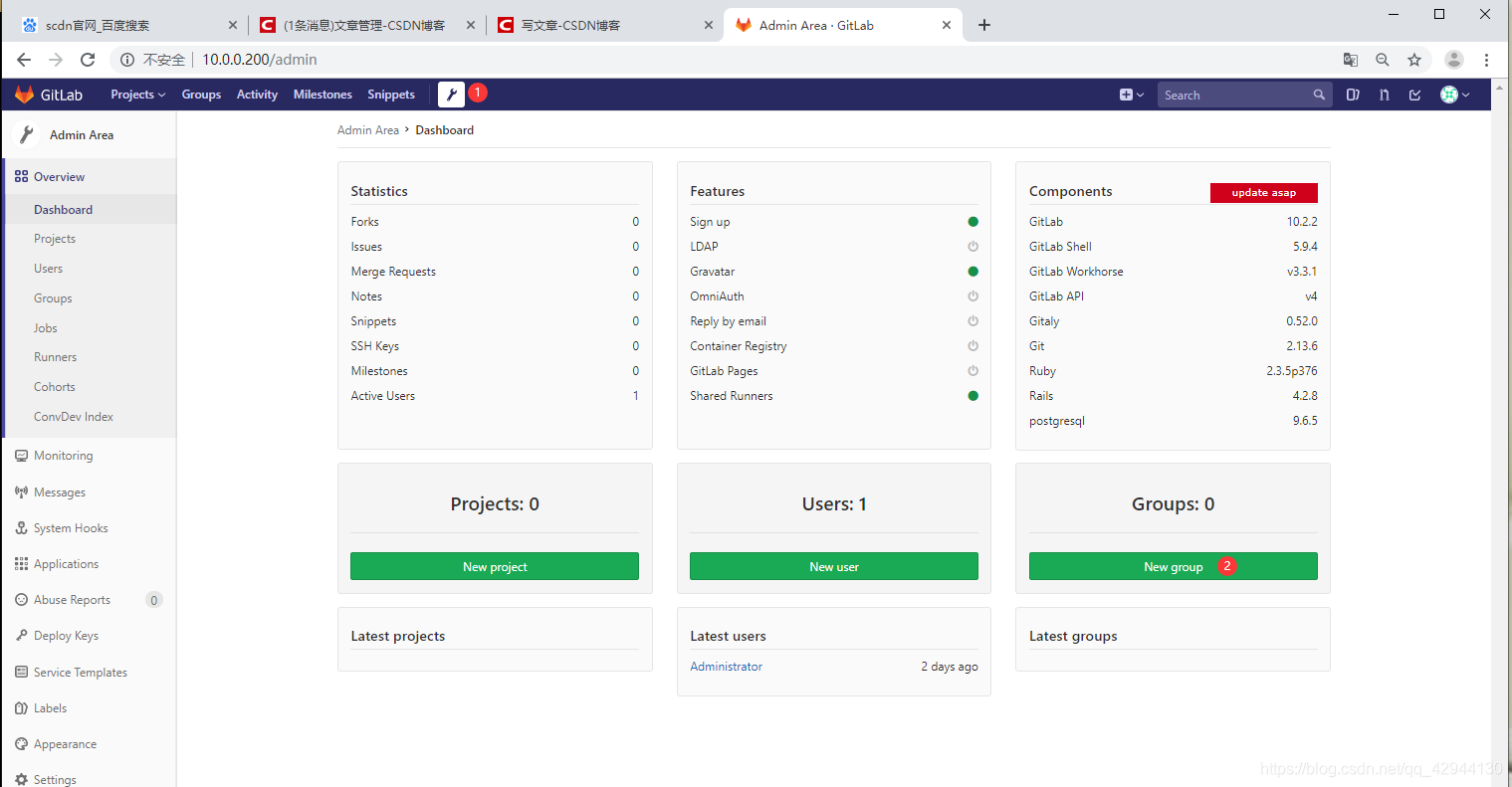Click the zoom magnifier in address bar
The image size is (1512, 787).
(1383, 60)
